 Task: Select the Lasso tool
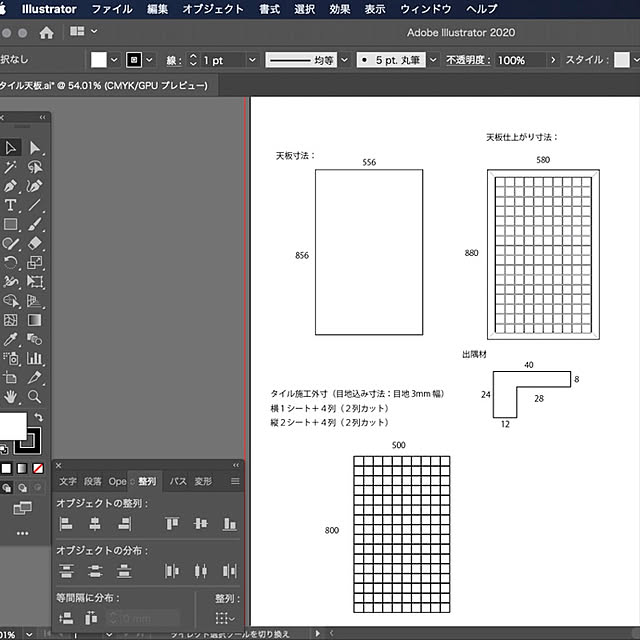click(x=35, y=167)
